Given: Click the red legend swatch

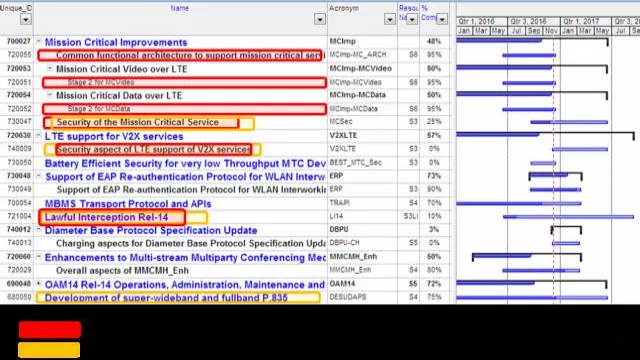Looking at the screenshot, I should tap(50, 330).
